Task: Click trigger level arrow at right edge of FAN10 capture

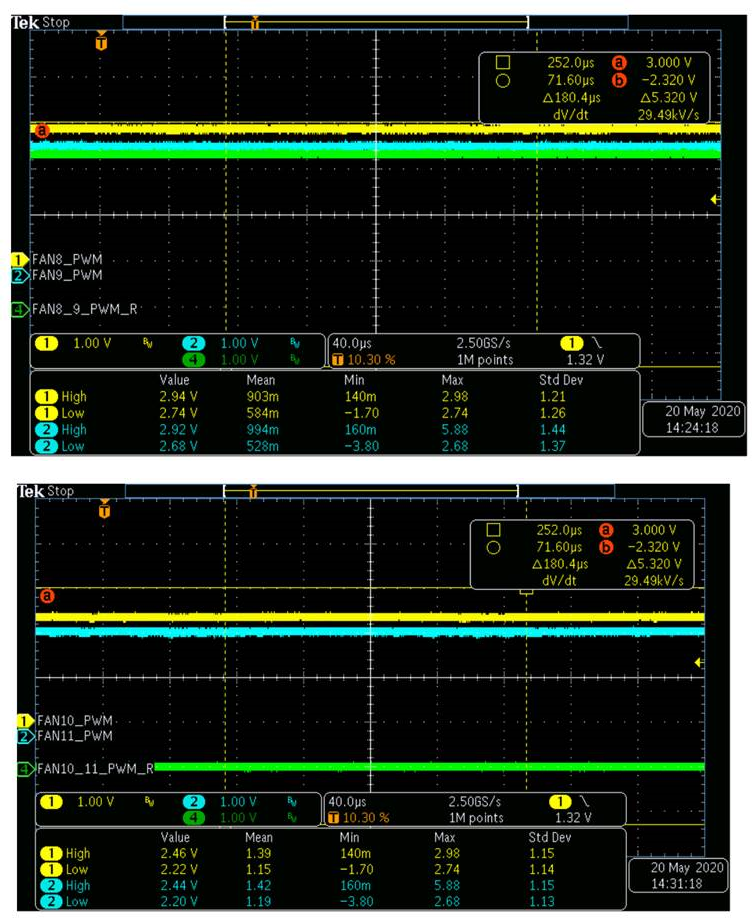Action: [x=699, y=662]
